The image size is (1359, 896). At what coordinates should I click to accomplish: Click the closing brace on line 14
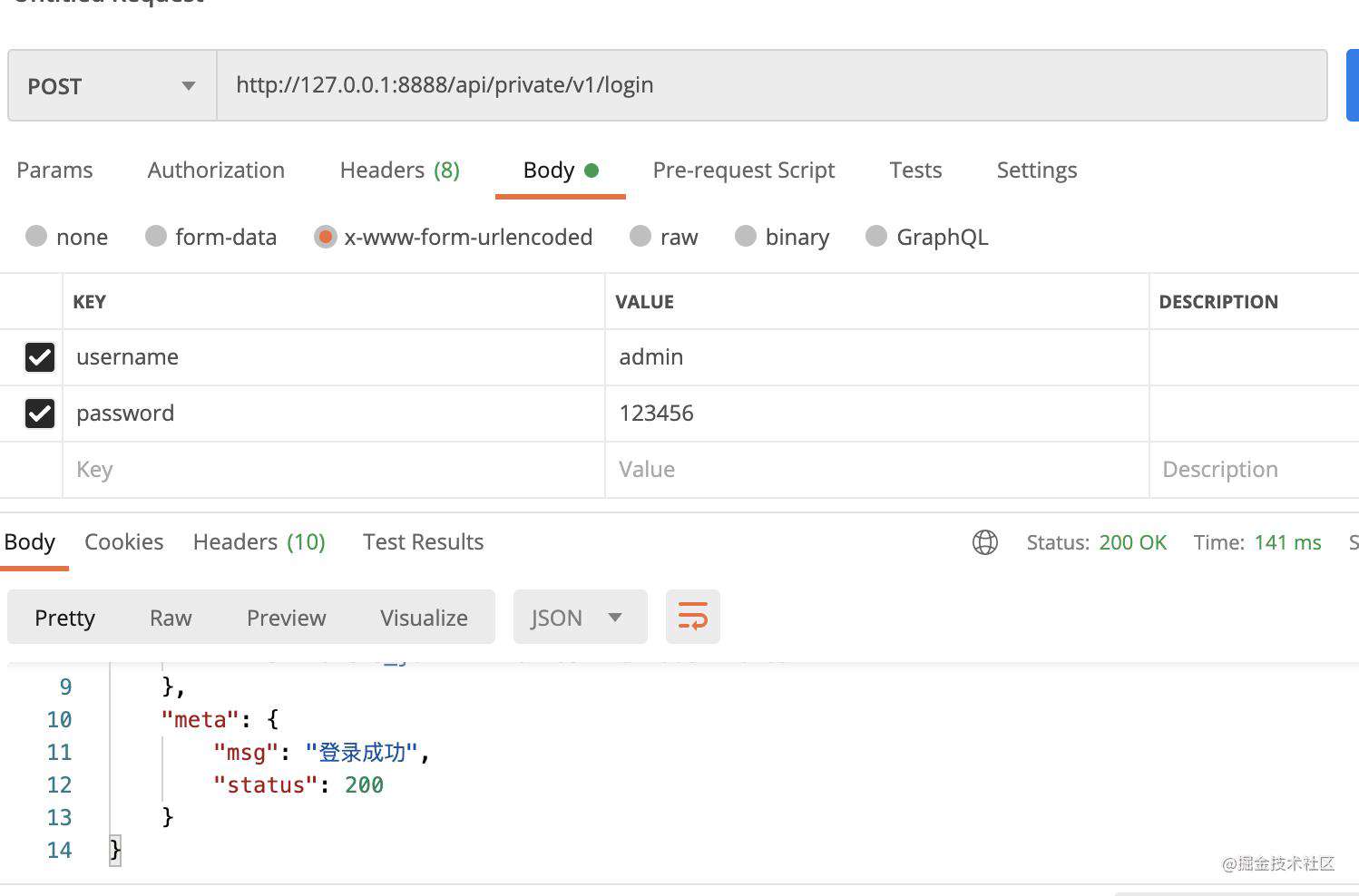click(115, 851)
